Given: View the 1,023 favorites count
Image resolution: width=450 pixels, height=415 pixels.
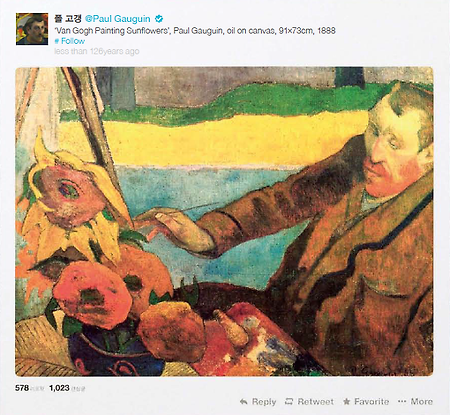Looking at the screenshot, I should [59, 388].
